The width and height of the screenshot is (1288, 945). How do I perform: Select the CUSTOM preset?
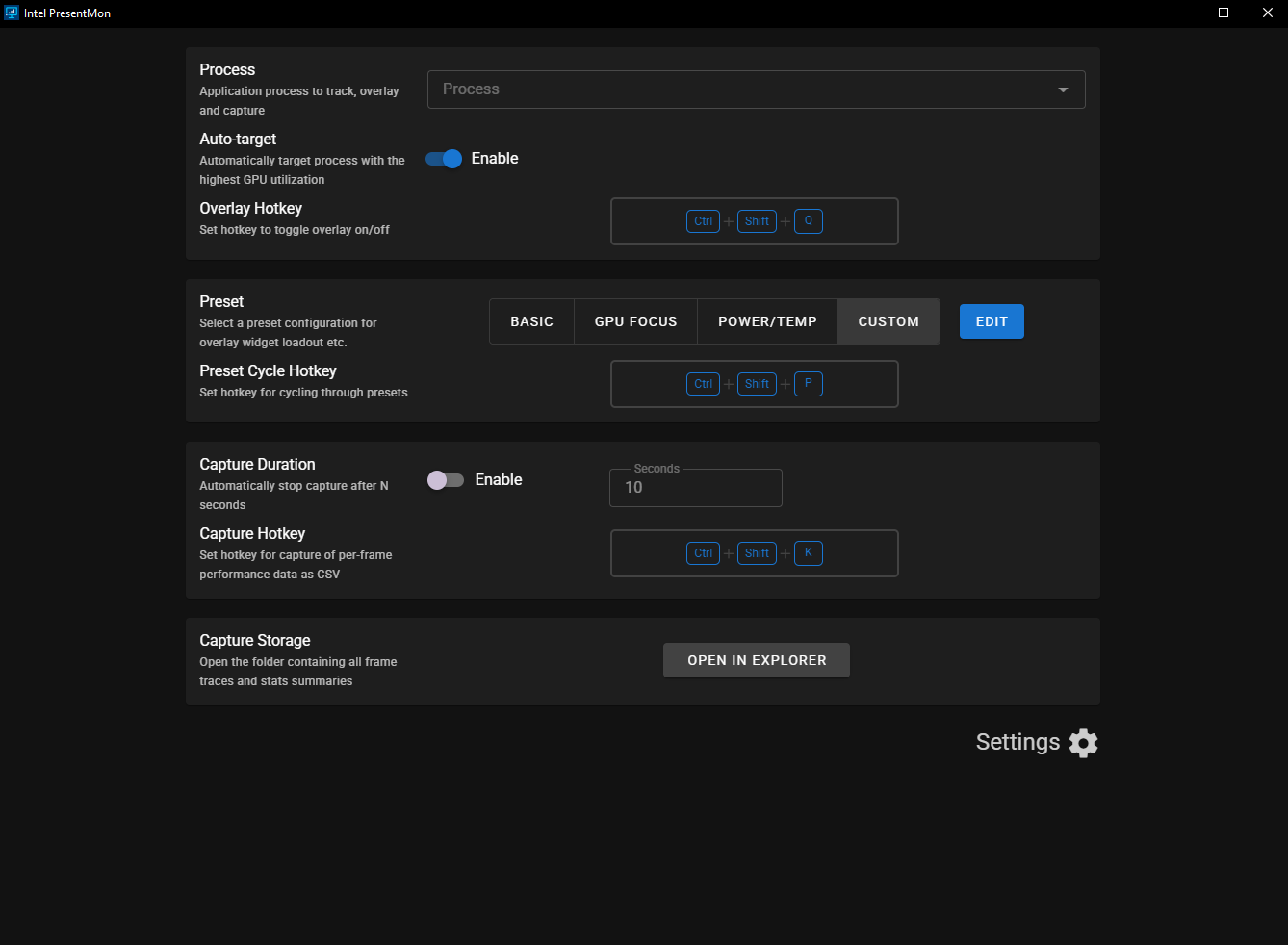click(x=889, y=321)
